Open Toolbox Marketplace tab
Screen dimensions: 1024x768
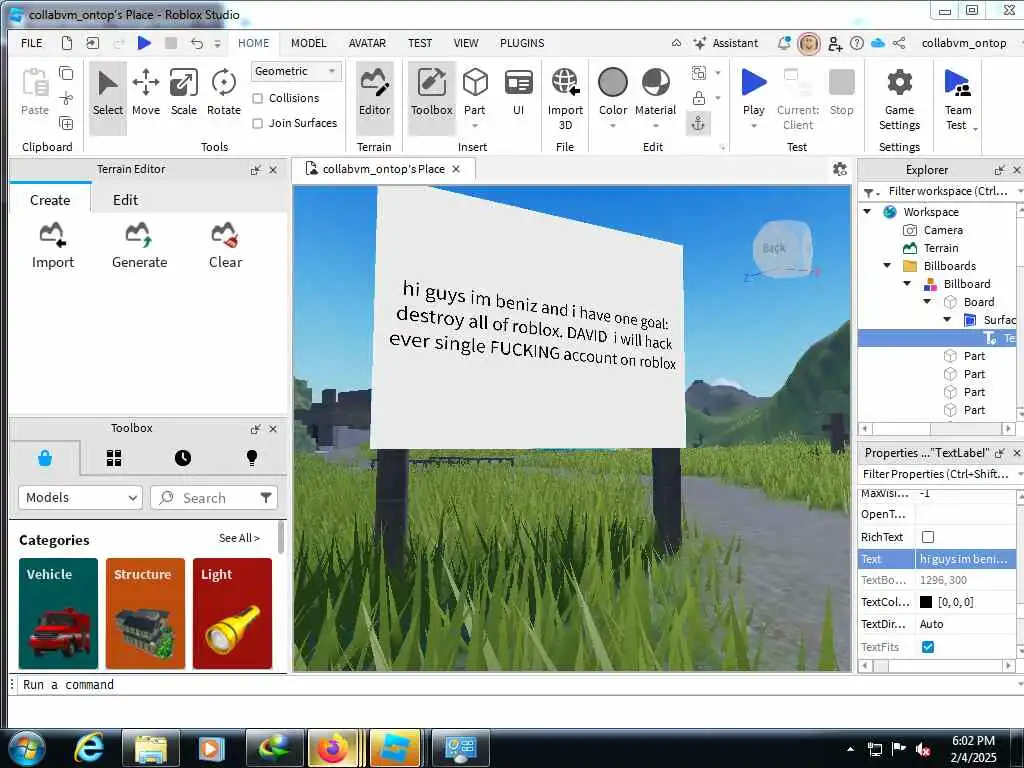(45, 458)
